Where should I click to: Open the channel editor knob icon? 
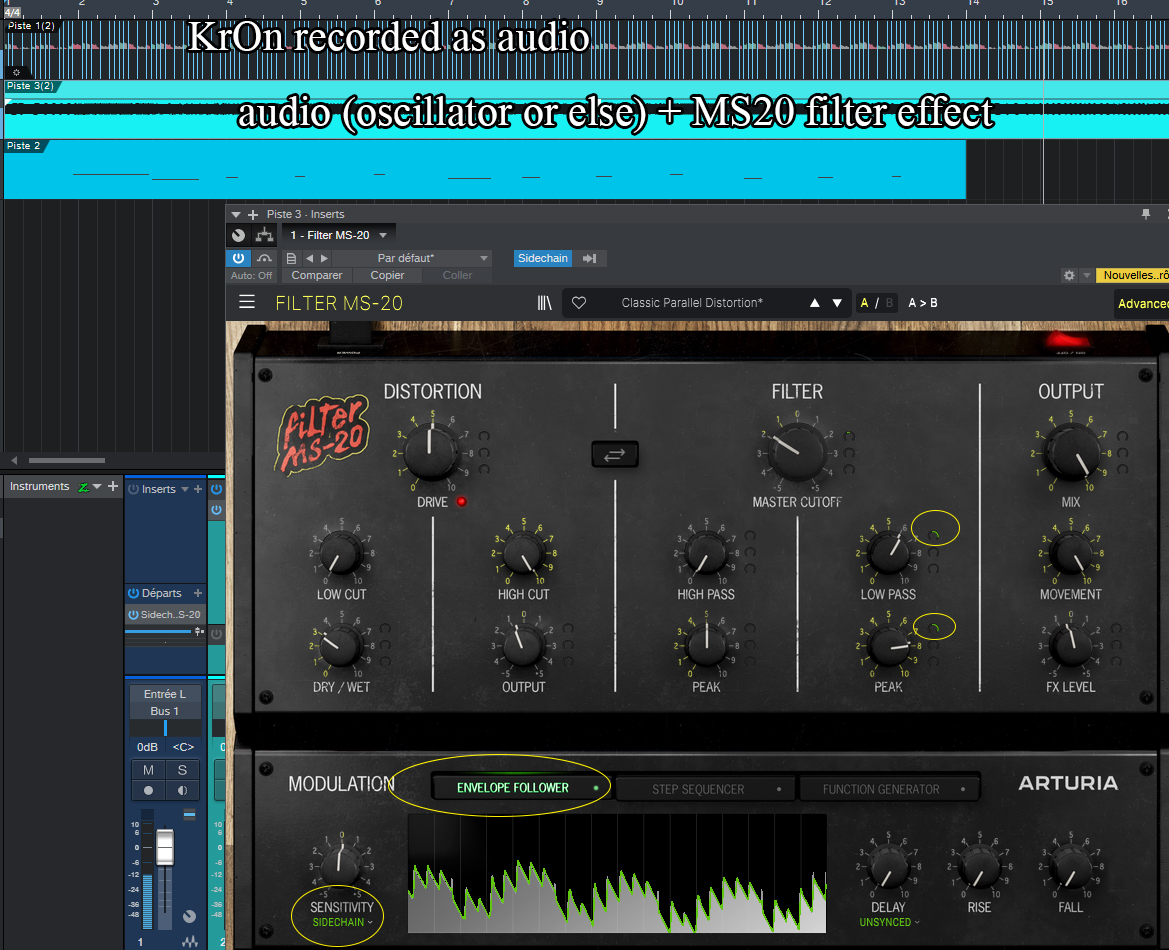pyautogui.click(x=239, y=235)
